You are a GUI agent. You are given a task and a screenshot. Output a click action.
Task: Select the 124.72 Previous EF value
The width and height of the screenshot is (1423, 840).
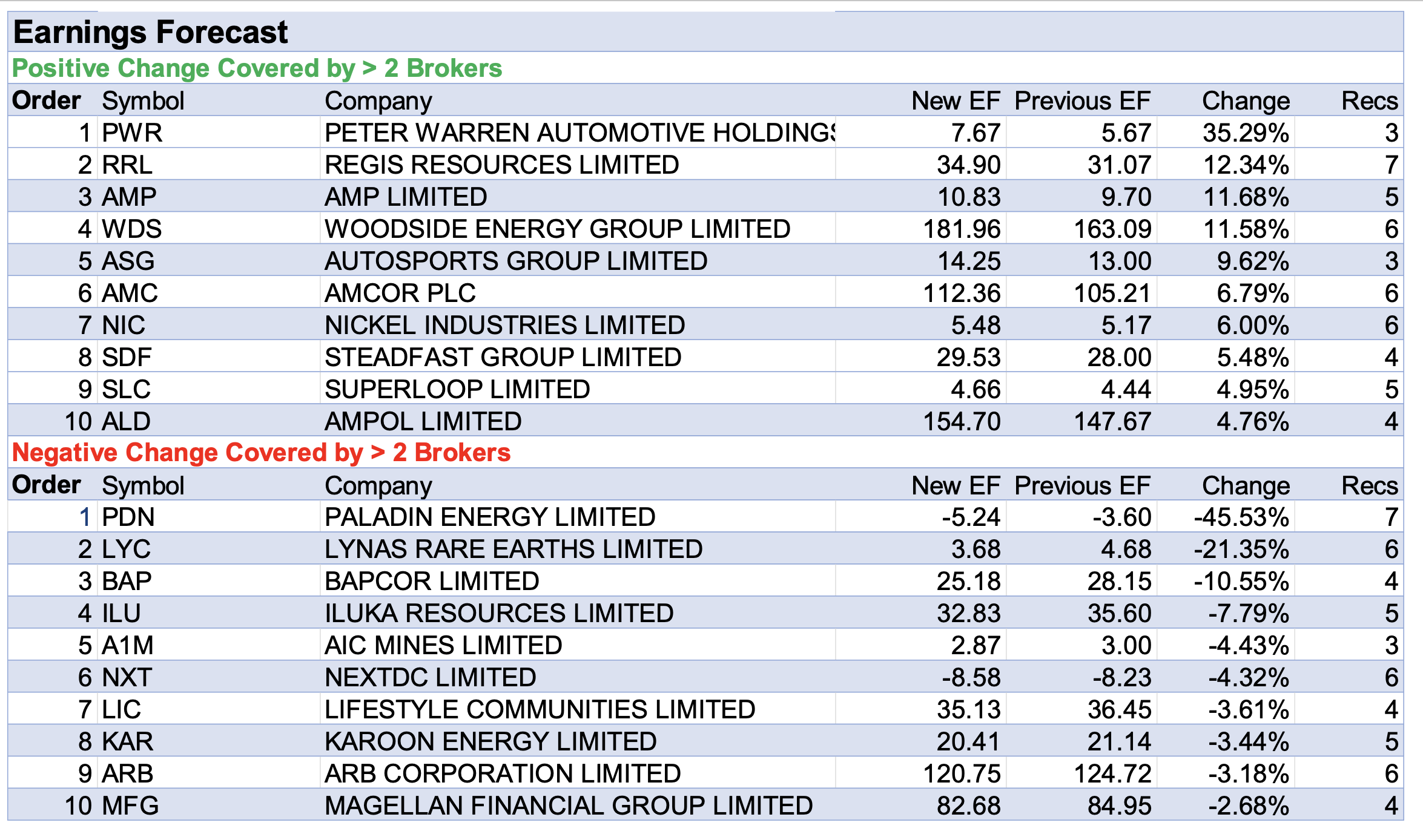tap(1112, 773)
